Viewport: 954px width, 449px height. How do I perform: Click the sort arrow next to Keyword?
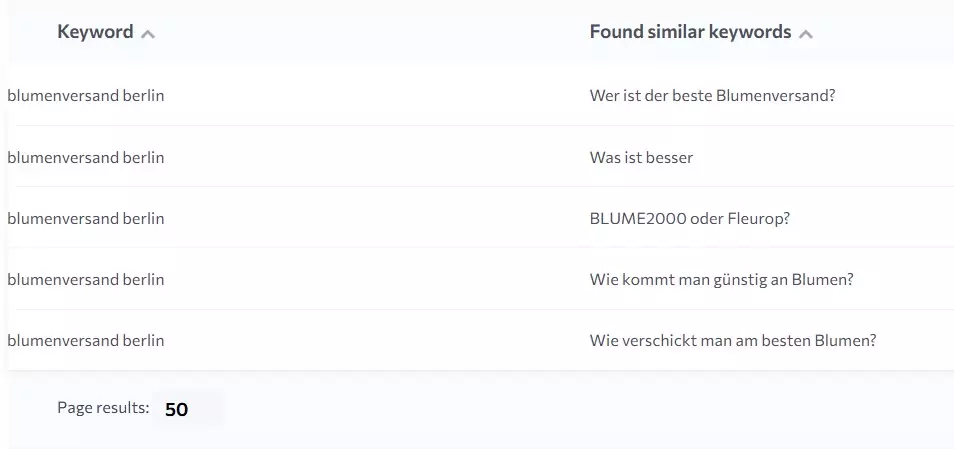point(148,34)
